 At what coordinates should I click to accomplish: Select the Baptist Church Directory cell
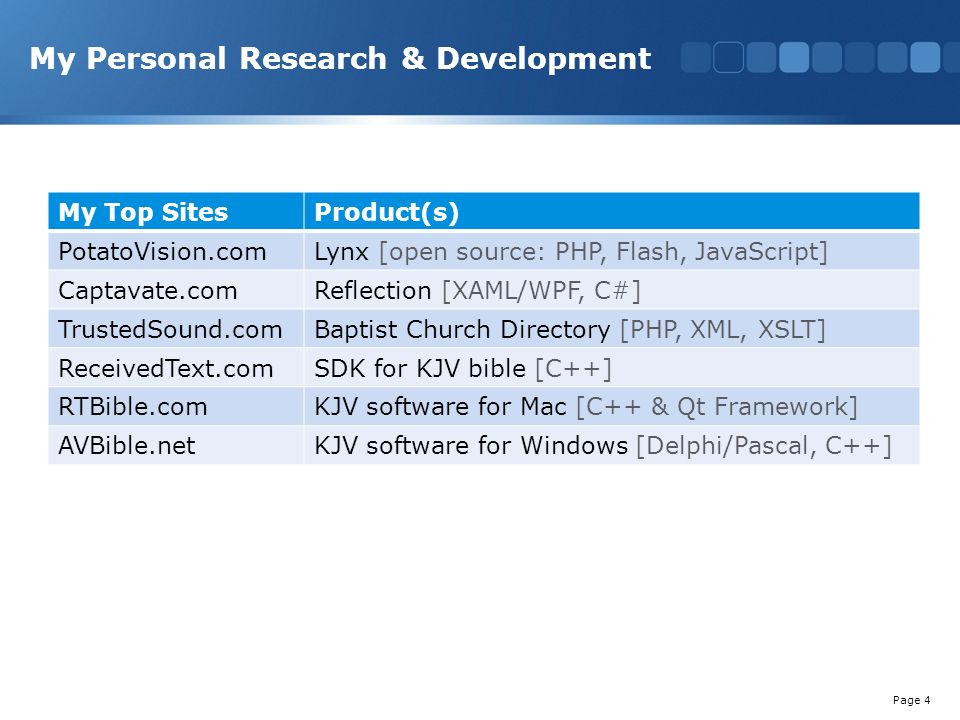coord(612,329)
